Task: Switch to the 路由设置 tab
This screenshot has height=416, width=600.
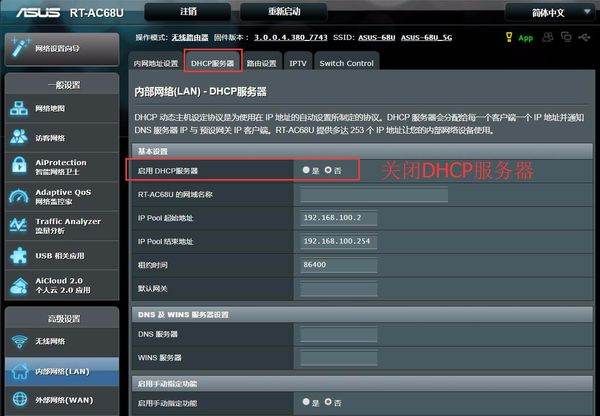Action: coord(262,63)
